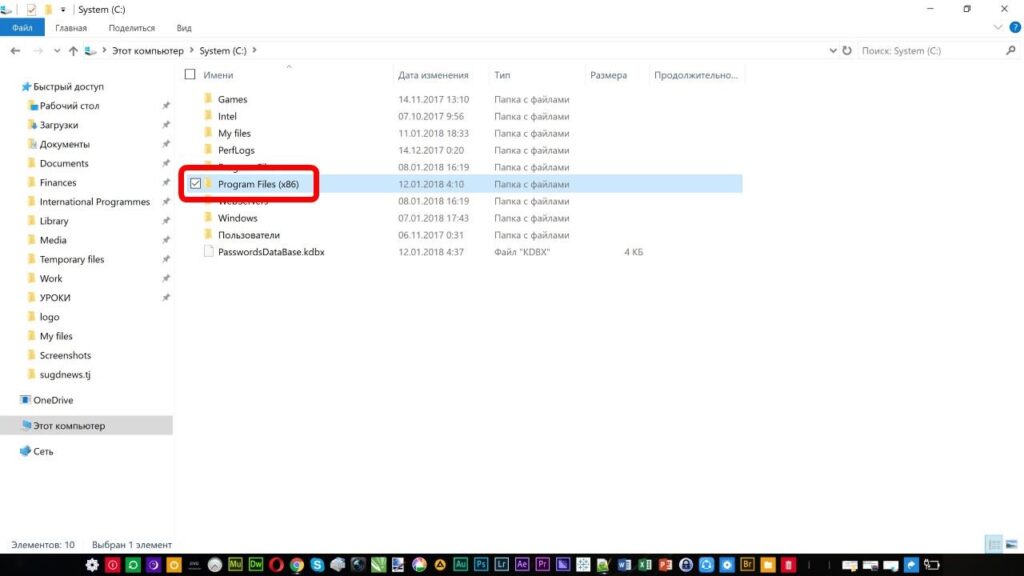Expand chevron after Этот компьютер in path
The width and height of the screenshot is (1024, 576).
pyautogui.click(x=192, y=50)
